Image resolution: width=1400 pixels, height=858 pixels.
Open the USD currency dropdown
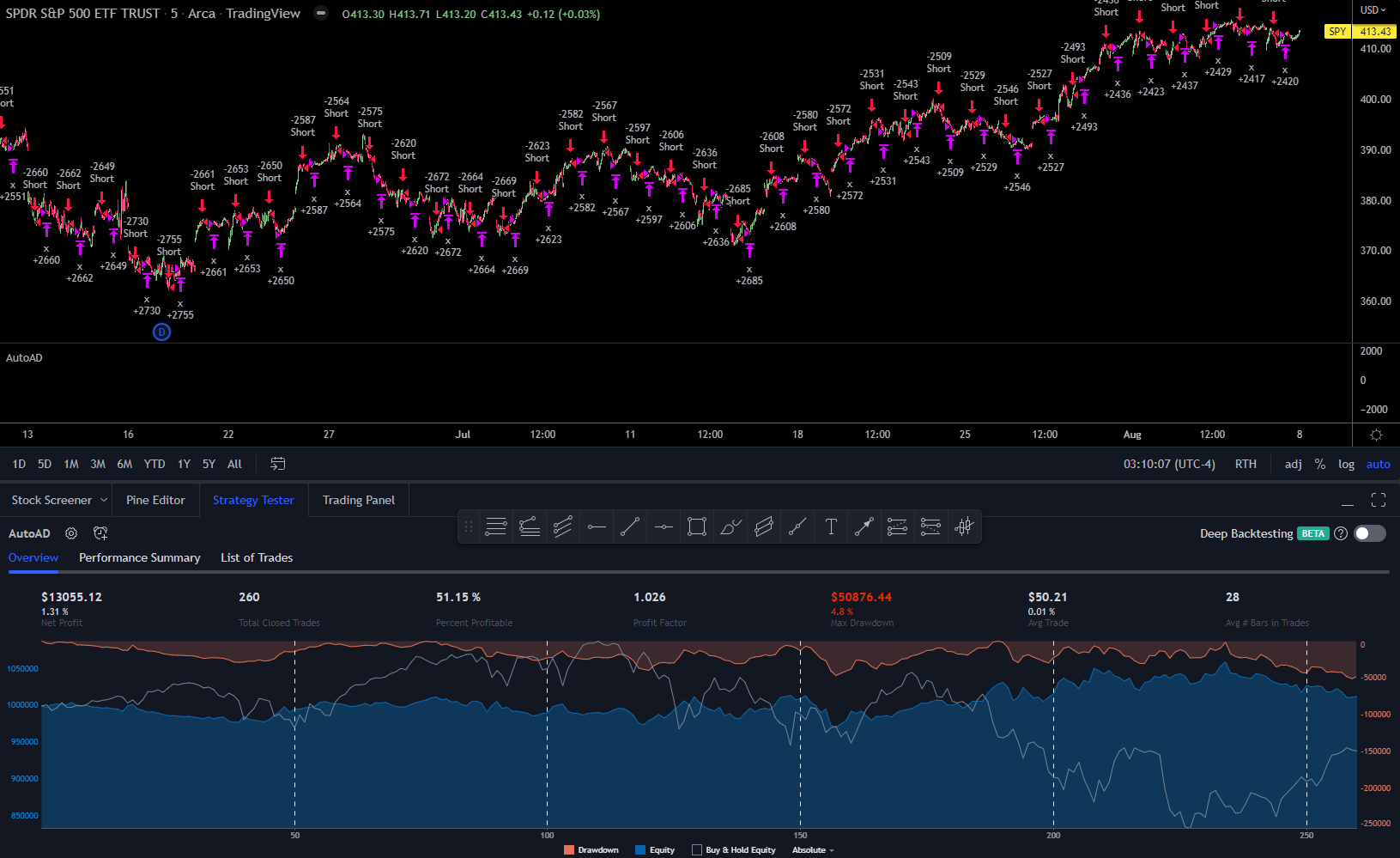point(1373,10)
